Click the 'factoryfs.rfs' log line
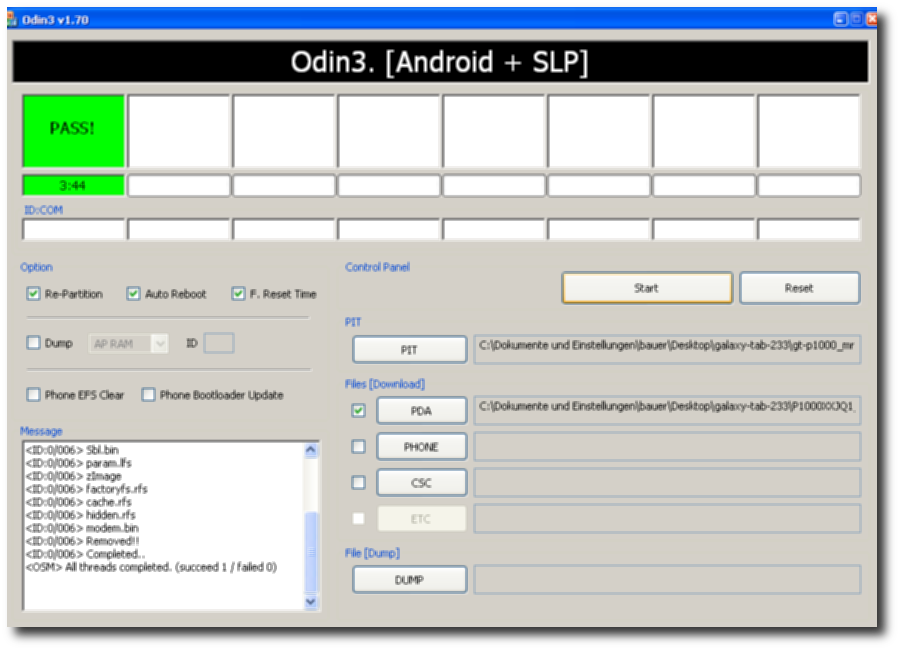 click(87, 489)
